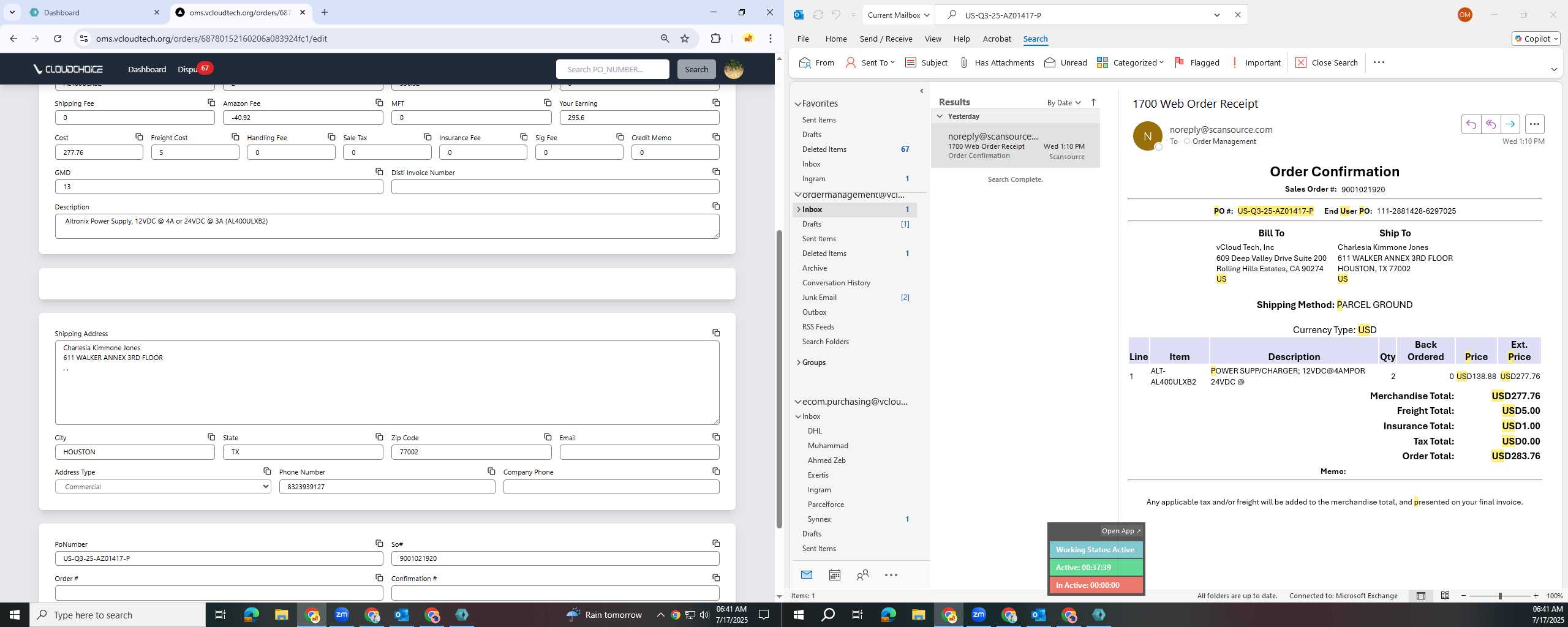
Task: Select the 1700 Web Order Receipt result
Action: (x=1016, y=146)
